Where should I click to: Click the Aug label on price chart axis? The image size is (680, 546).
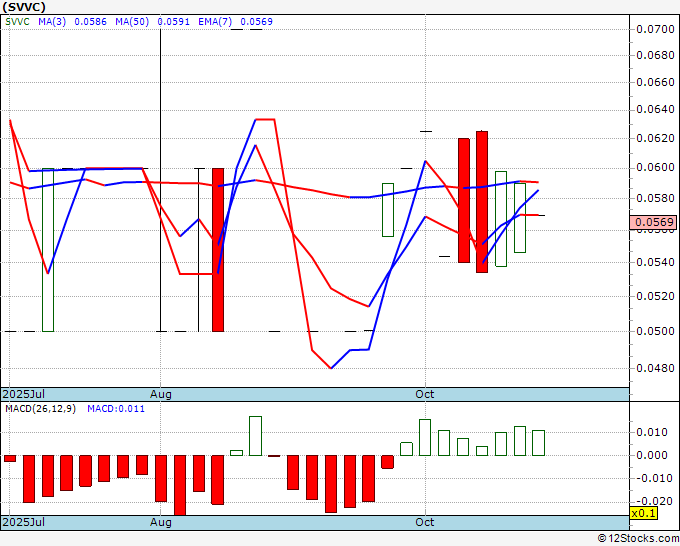(161, 394)
